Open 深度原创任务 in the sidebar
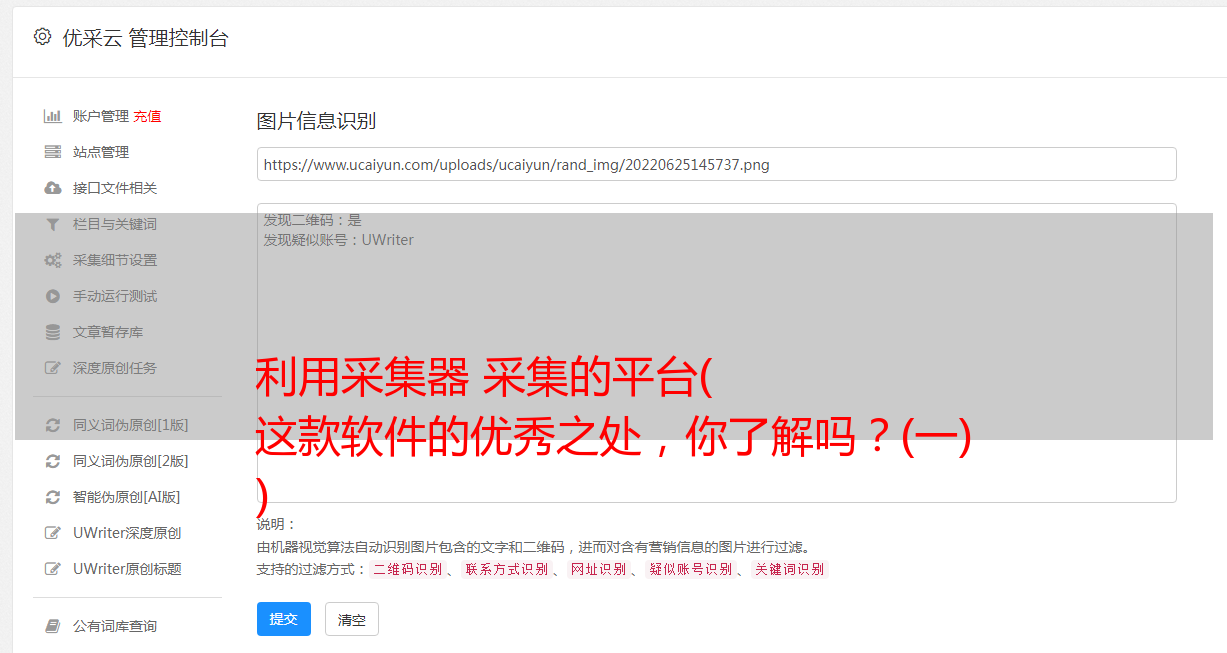Viewport: 1227px width, 653px height. tap(115, 368)
